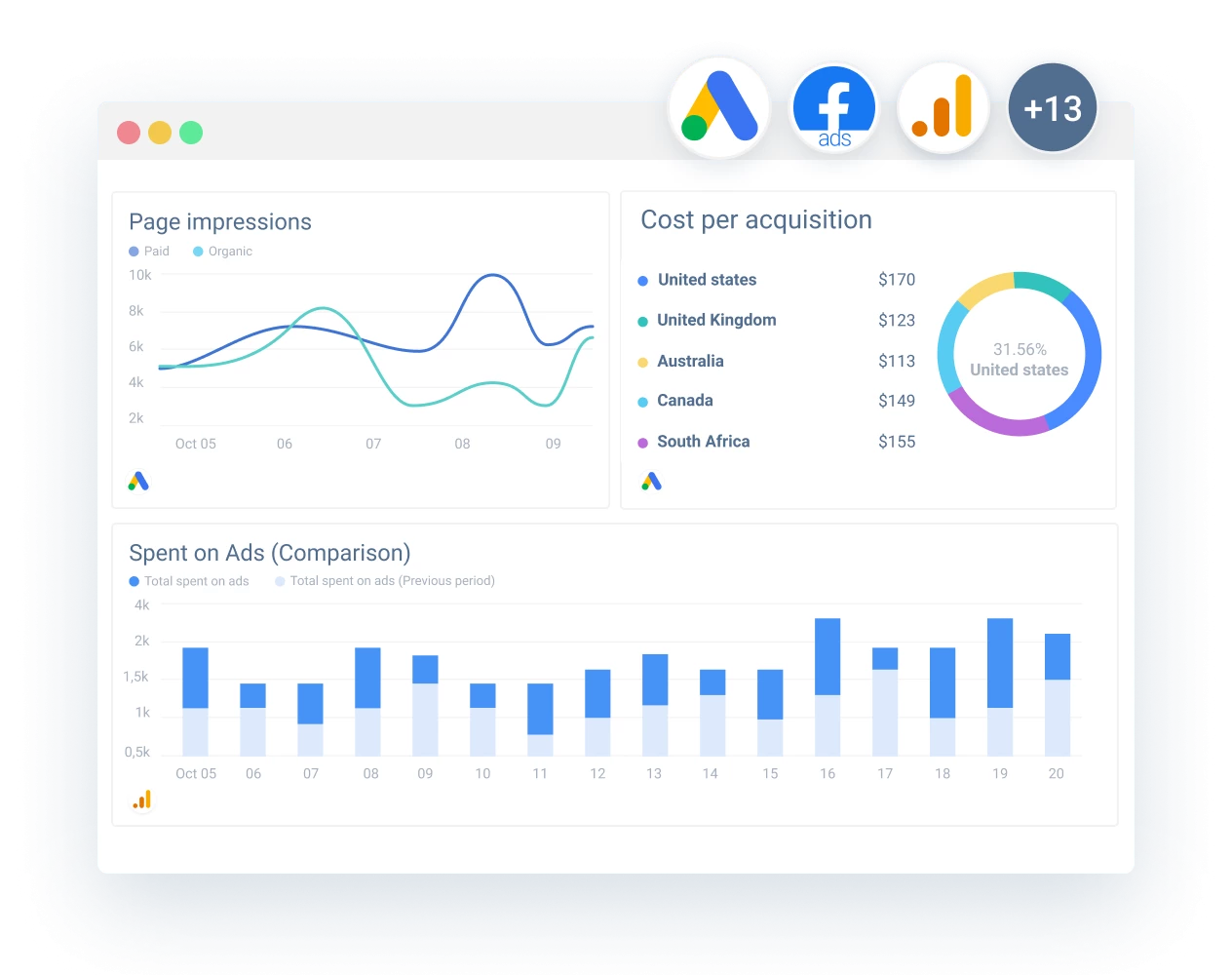Toggle the Paid legend on Page impressions

(x=149, y=251)
